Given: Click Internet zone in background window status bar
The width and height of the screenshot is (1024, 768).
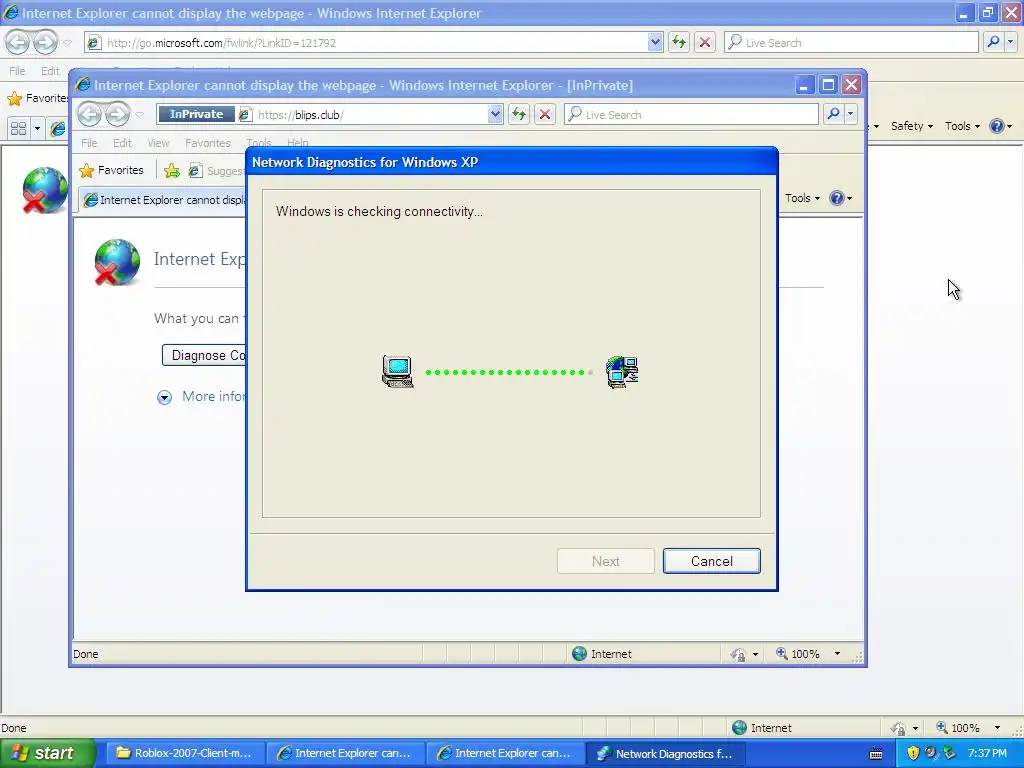Looking at the screenshot, I should (x=761, y=728).
